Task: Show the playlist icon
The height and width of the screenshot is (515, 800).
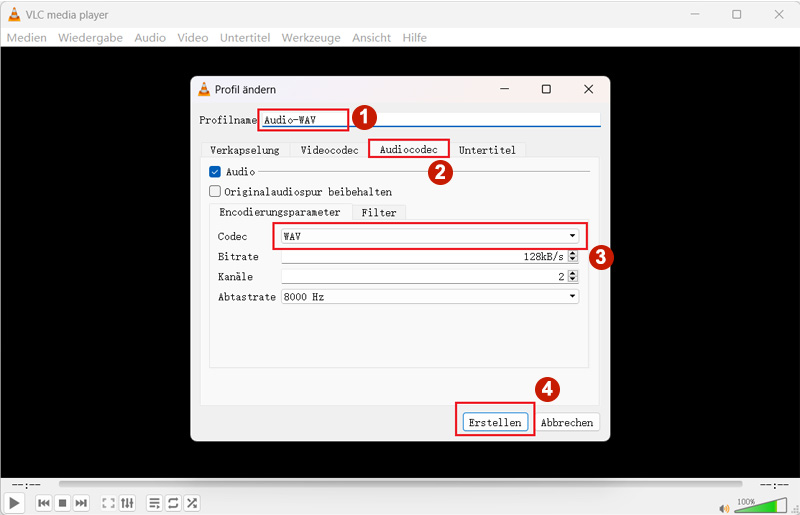Action: pos(154,503)
